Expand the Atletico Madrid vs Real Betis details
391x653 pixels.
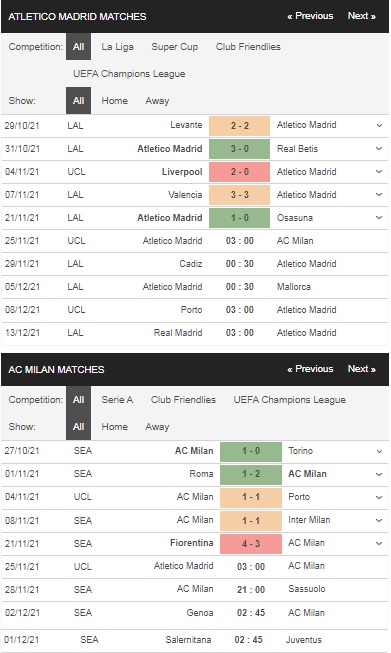click(x=379, y=149)
